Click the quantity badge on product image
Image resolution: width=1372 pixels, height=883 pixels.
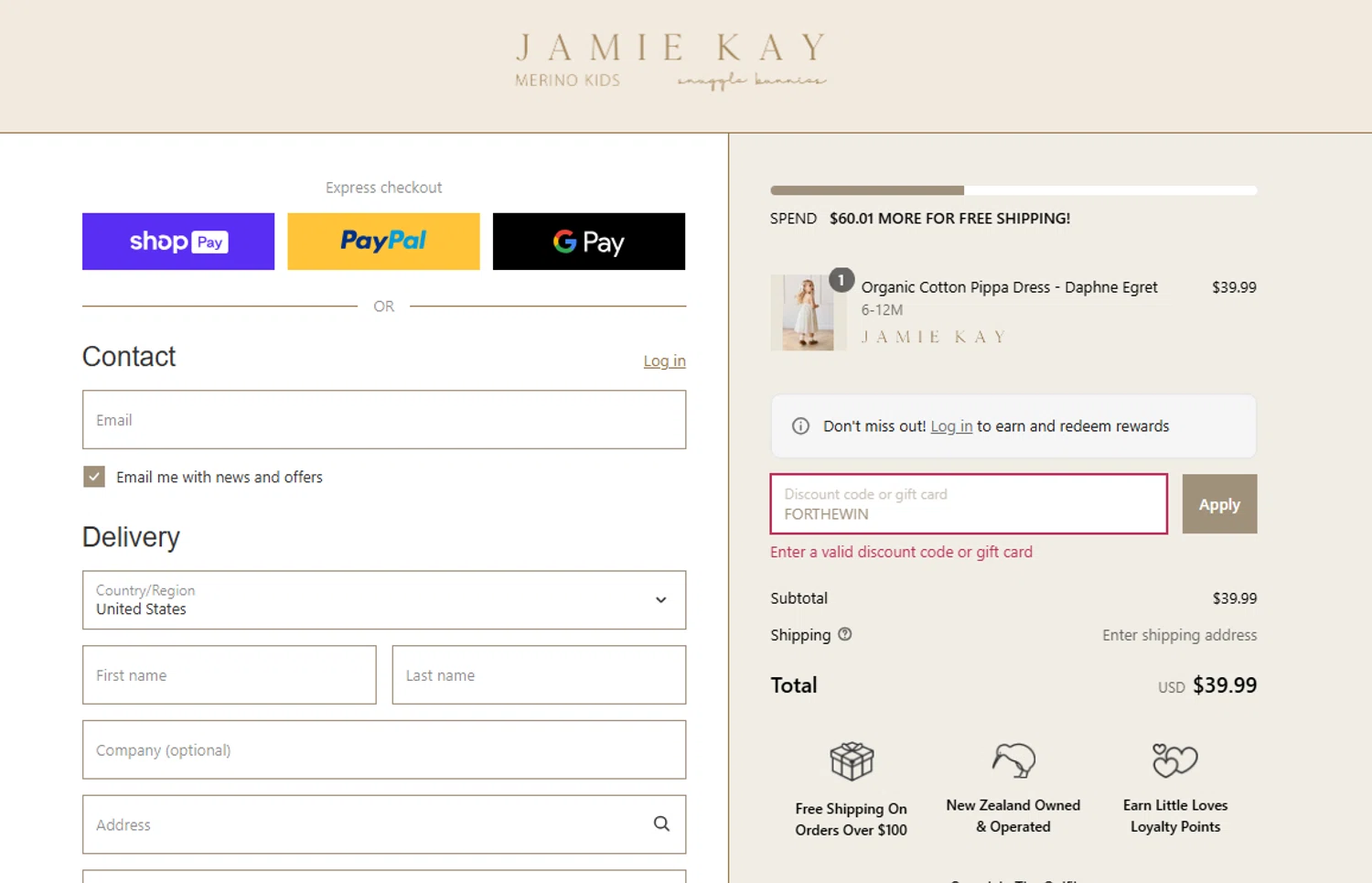[x=841, y=280]
